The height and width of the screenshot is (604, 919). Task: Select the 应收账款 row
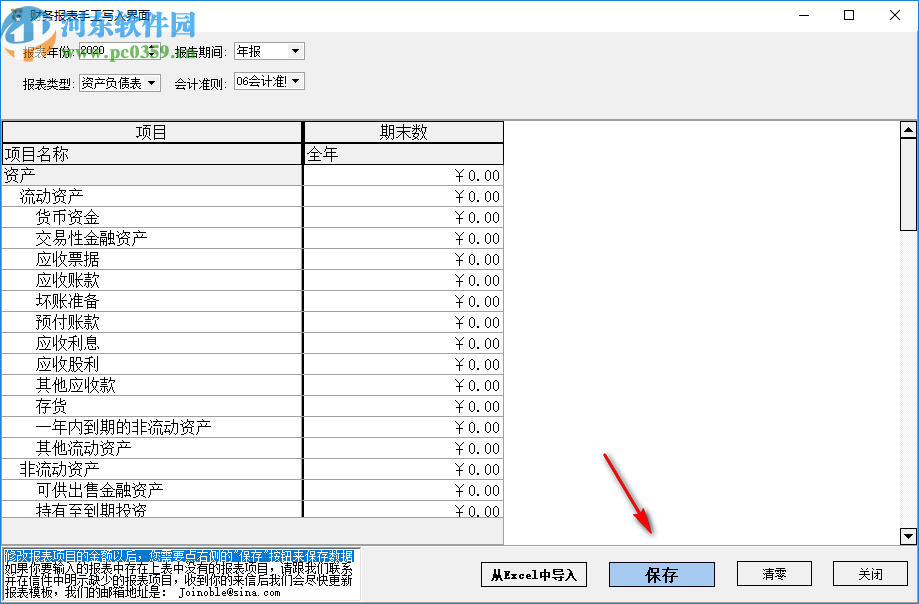pyautogui.click(x=150, y=280)
